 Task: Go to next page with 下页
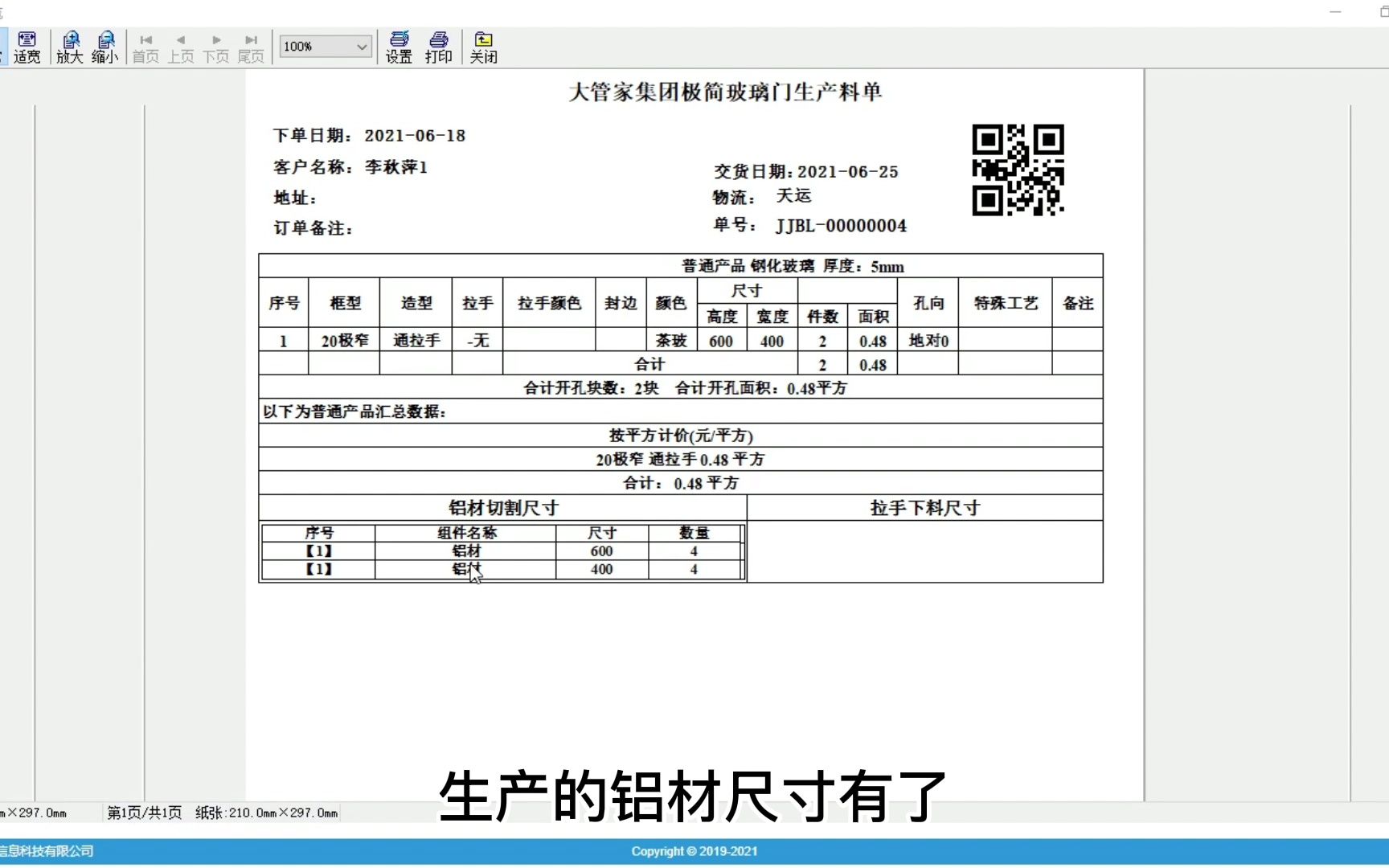point(216,48)
